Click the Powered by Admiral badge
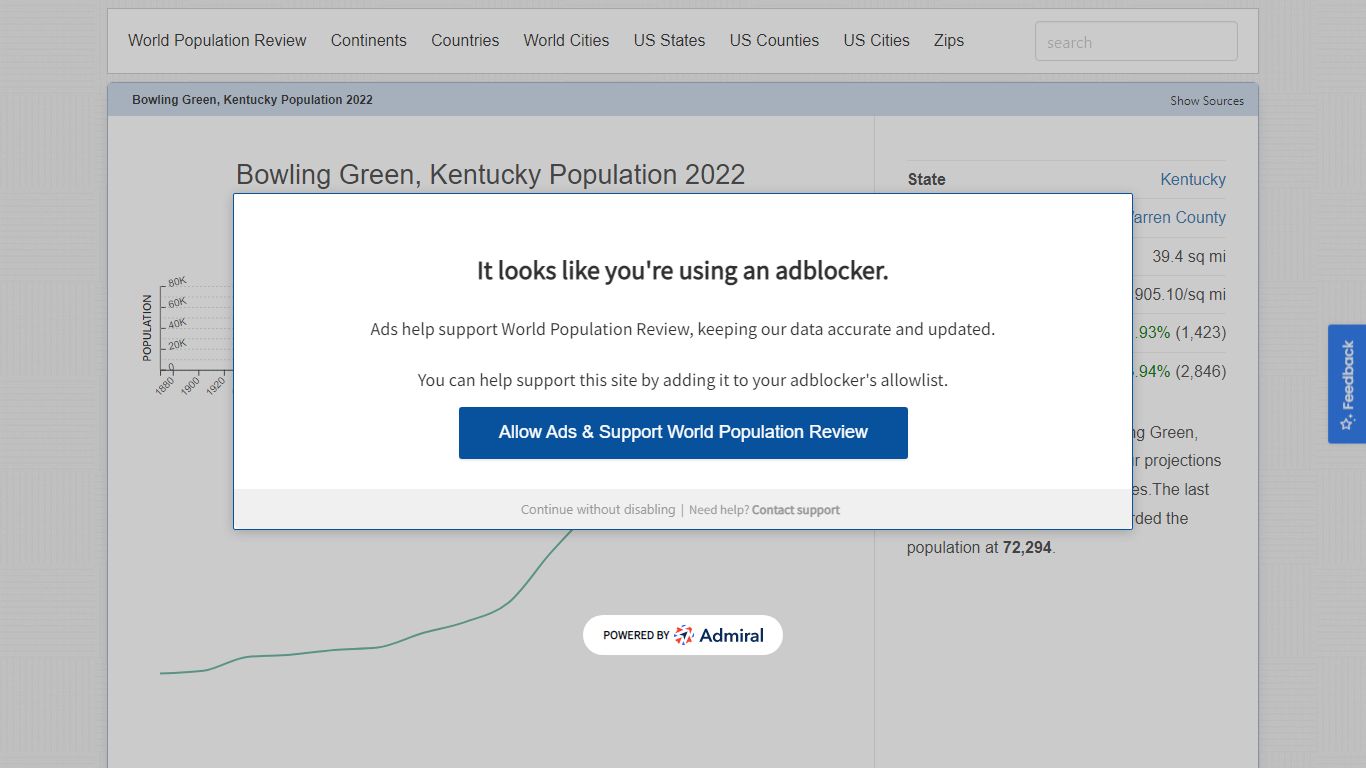The height and width of the screenshot is (768, 1366). point(683,635)
